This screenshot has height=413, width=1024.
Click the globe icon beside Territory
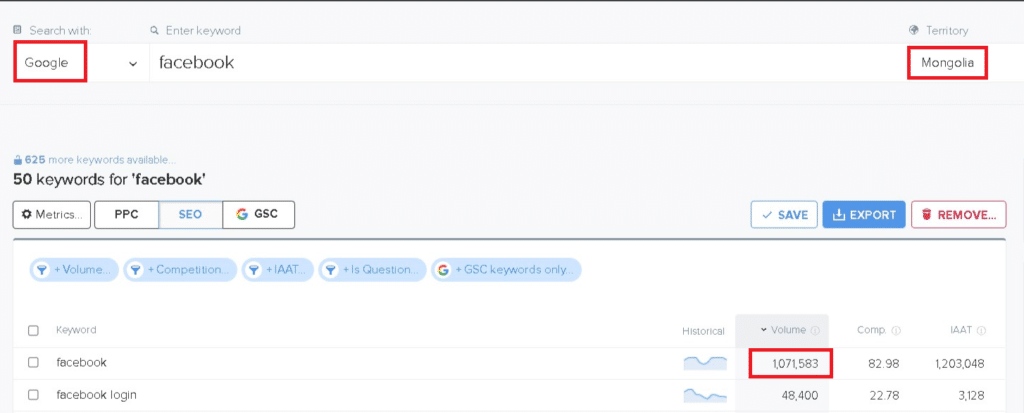[914, 30]
